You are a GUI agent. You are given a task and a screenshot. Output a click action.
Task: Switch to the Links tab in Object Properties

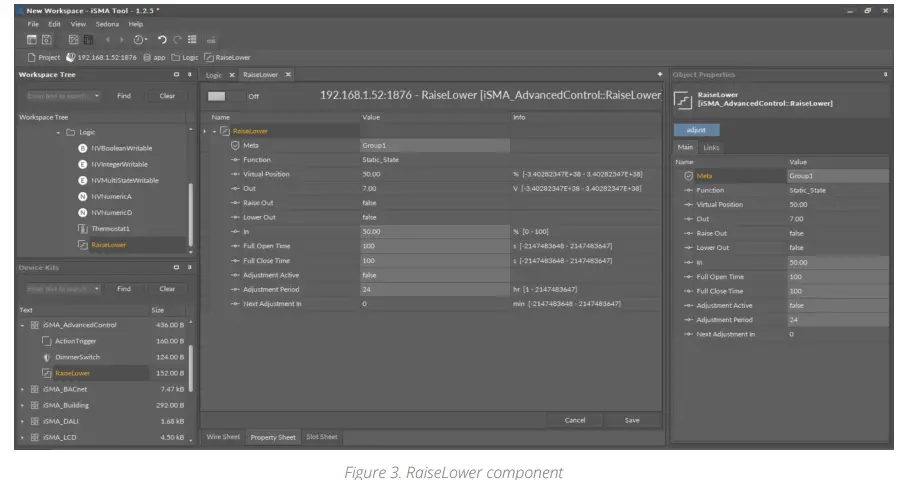711,148
